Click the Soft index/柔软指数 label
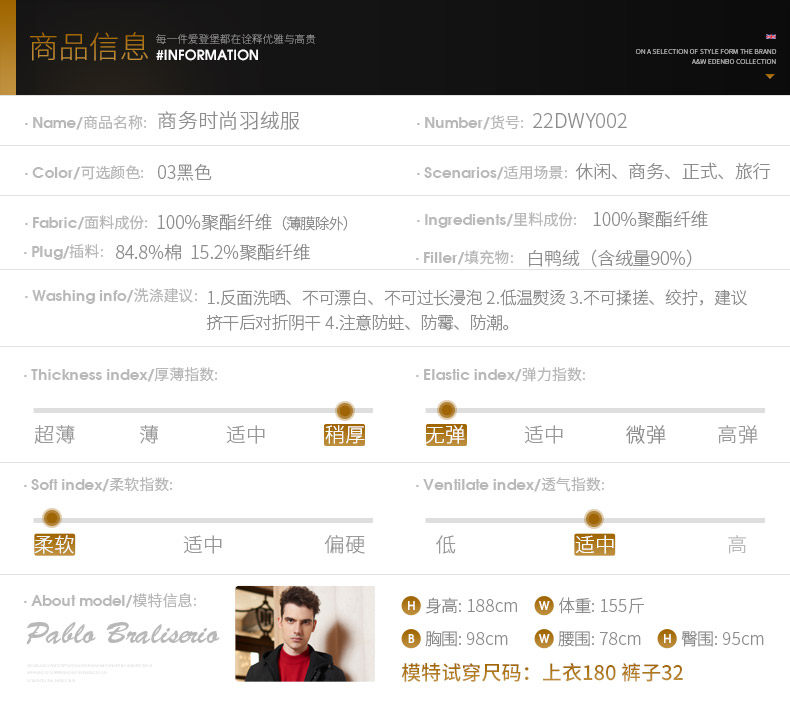Screen dimensions: 790x713 pos(102,484)
